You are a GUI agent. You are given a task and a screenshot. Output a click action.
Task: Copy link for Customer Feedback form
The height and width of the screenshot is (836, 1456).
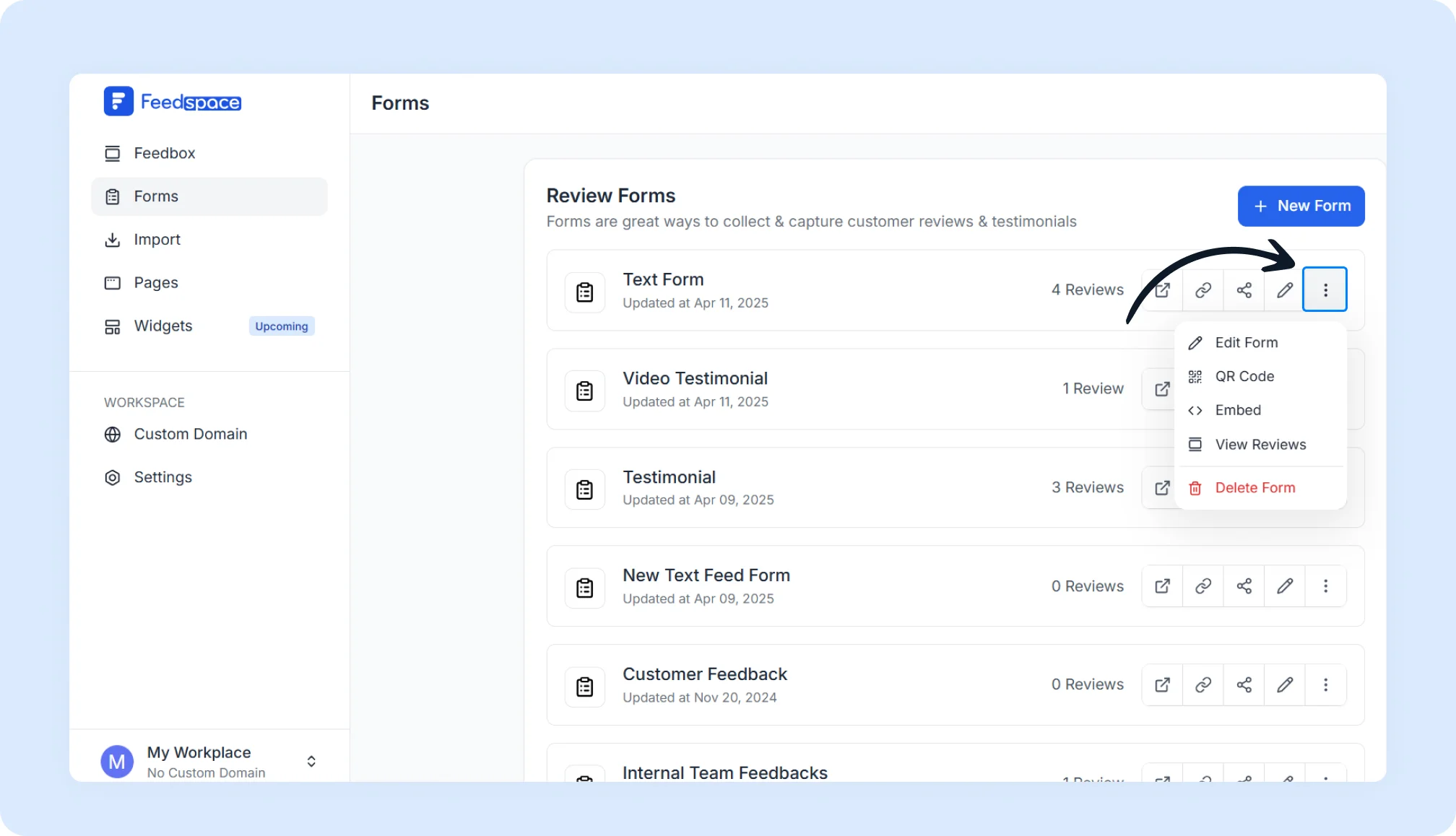pyautogui.click(x=1202, y=685)
